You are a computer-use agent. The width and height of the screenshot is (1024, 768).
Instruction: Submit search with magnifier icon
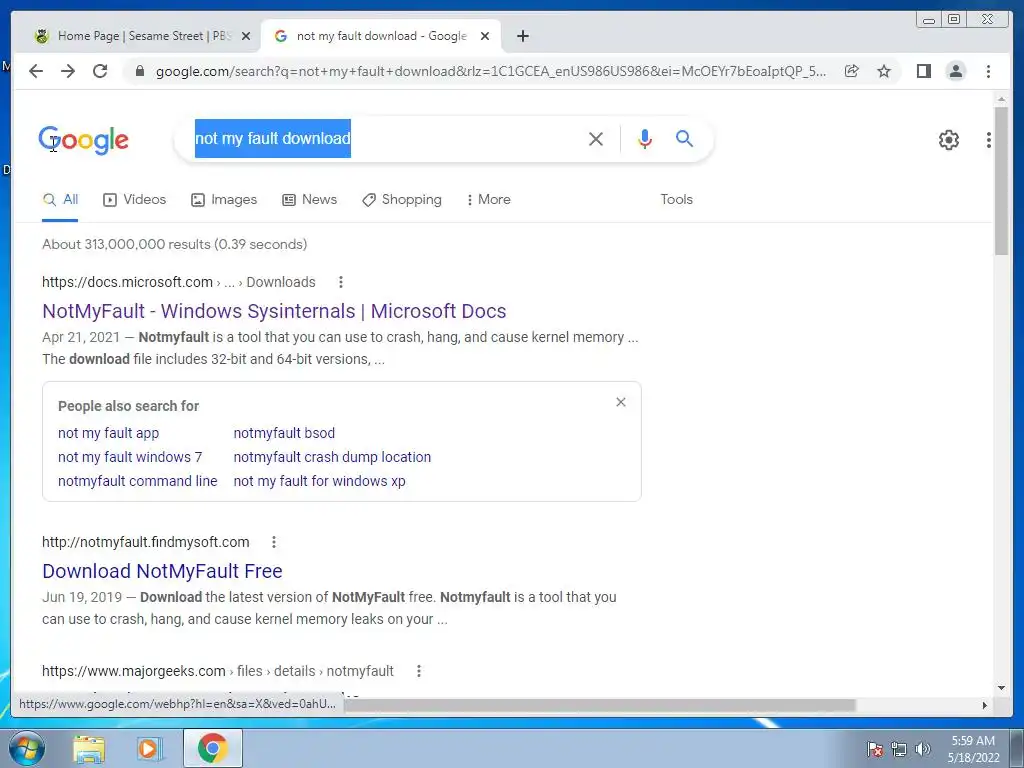click(684, 138)
